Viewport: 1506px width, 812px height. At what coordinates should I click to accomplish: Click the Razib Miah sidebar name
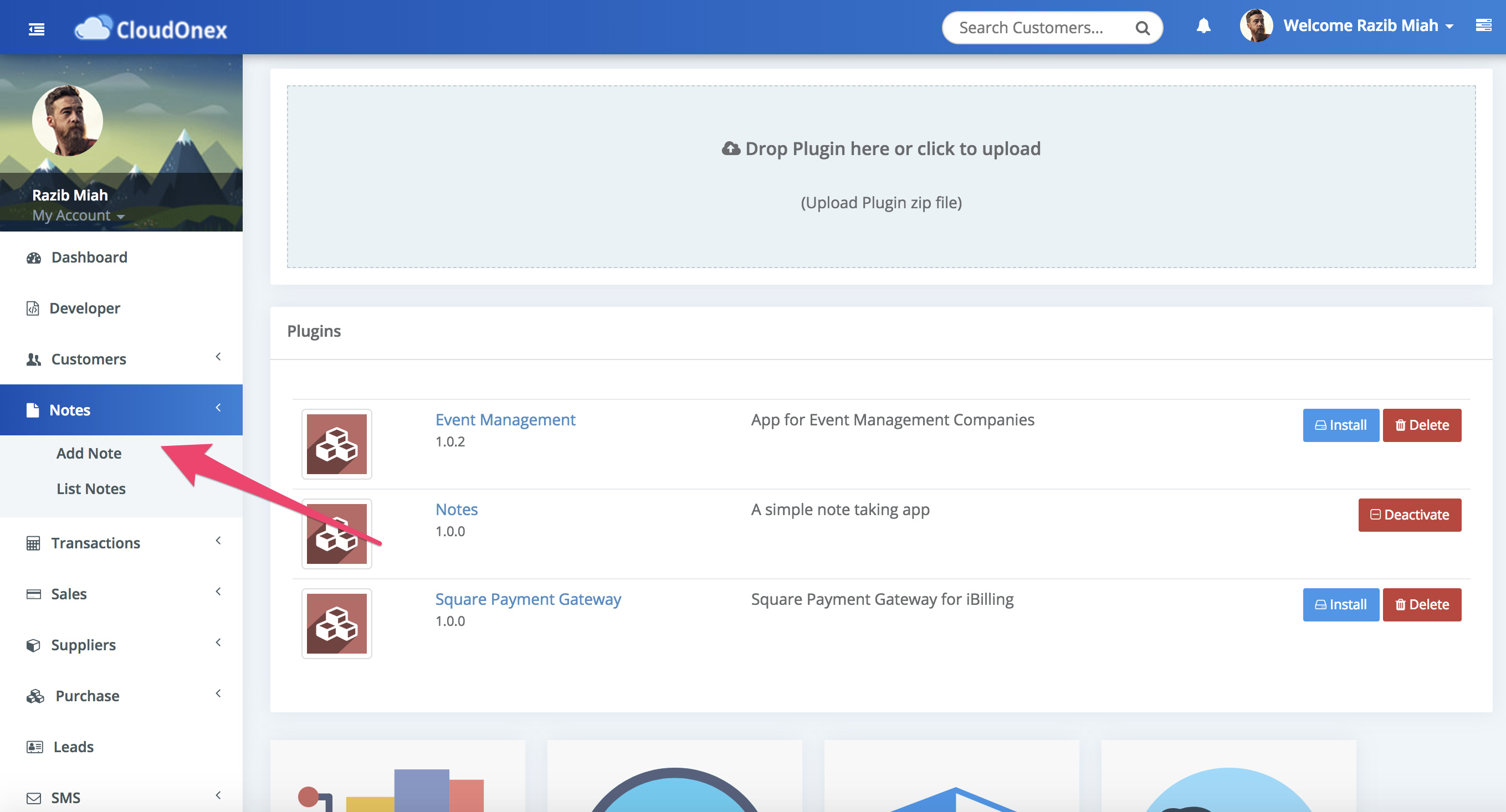point(70,196)
